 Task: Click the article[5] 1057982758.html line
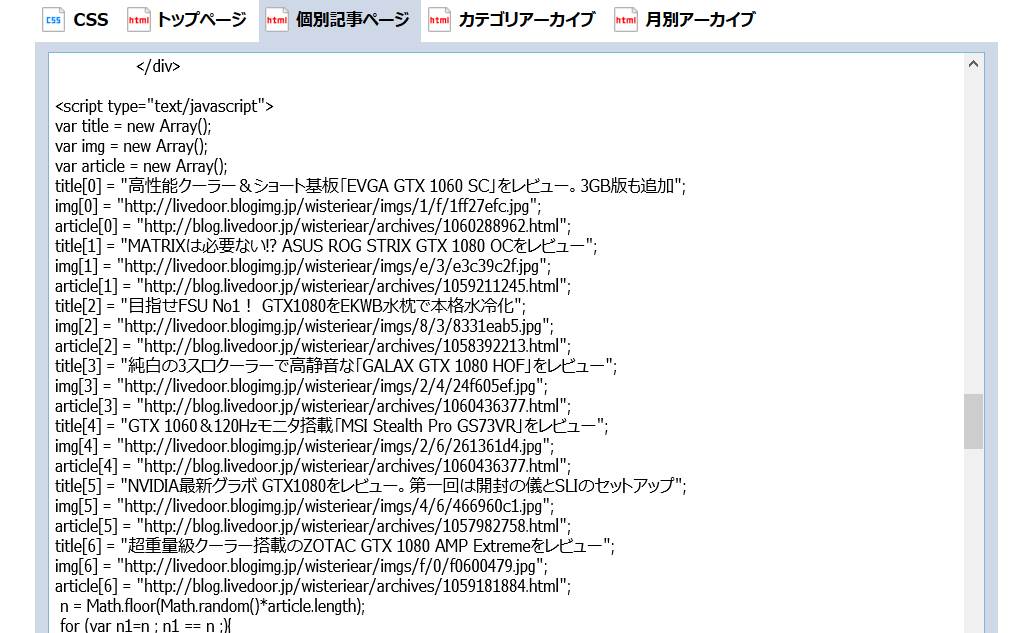(x=313, y=527)
